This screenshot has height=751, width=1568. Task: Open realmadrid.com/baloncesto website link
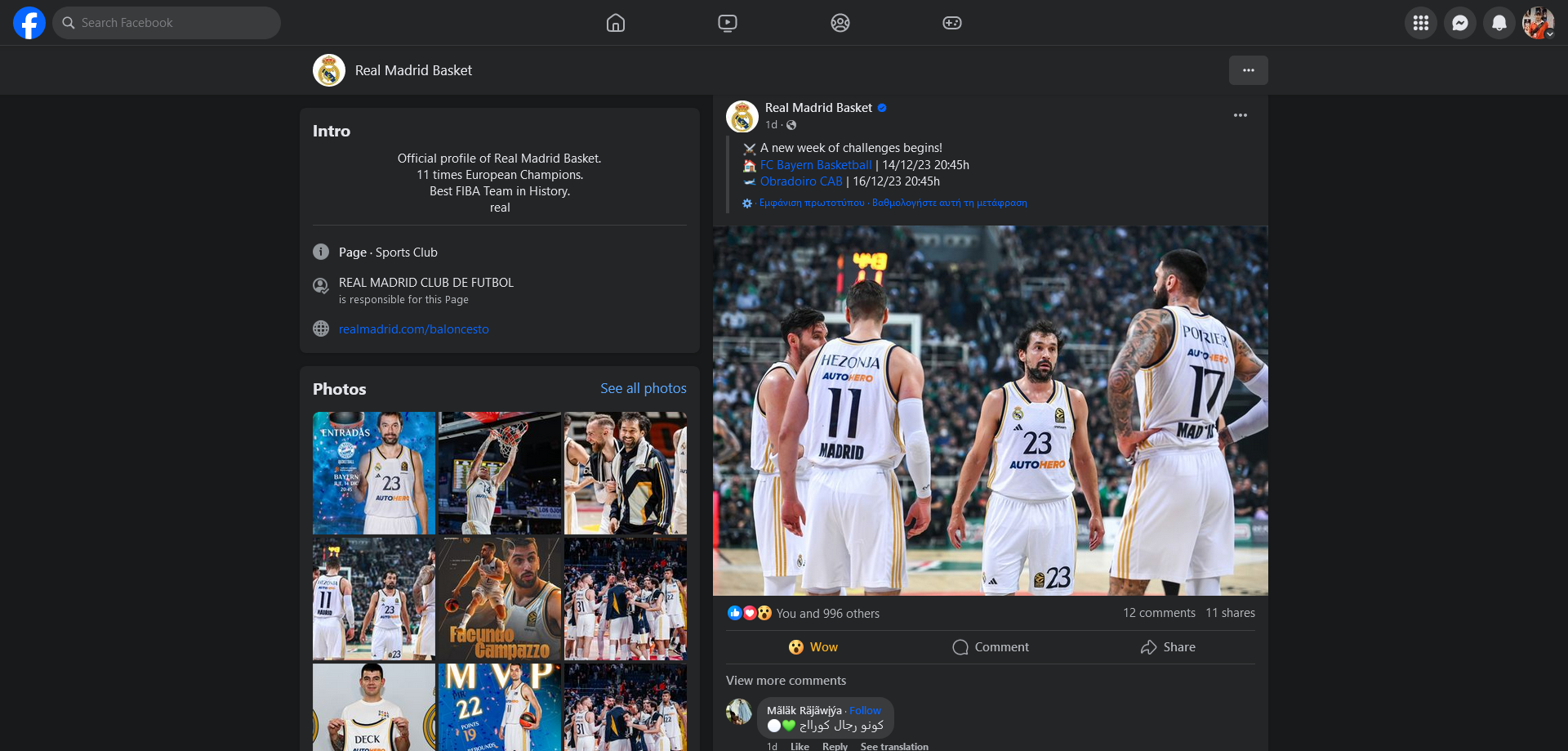pyautogui.click(x=414, y=329)
